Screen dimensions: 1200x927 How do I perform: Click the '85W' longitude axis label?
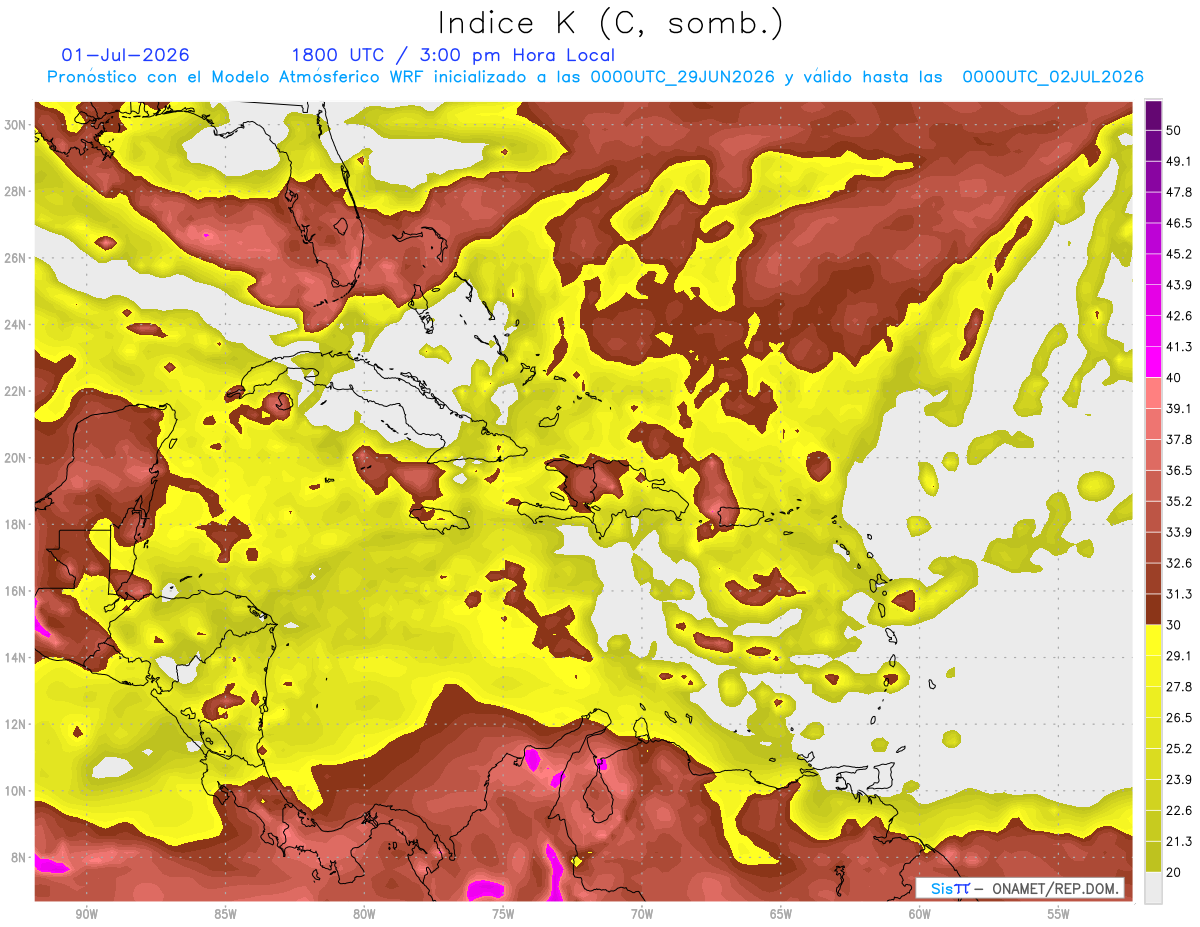(225, 914)
